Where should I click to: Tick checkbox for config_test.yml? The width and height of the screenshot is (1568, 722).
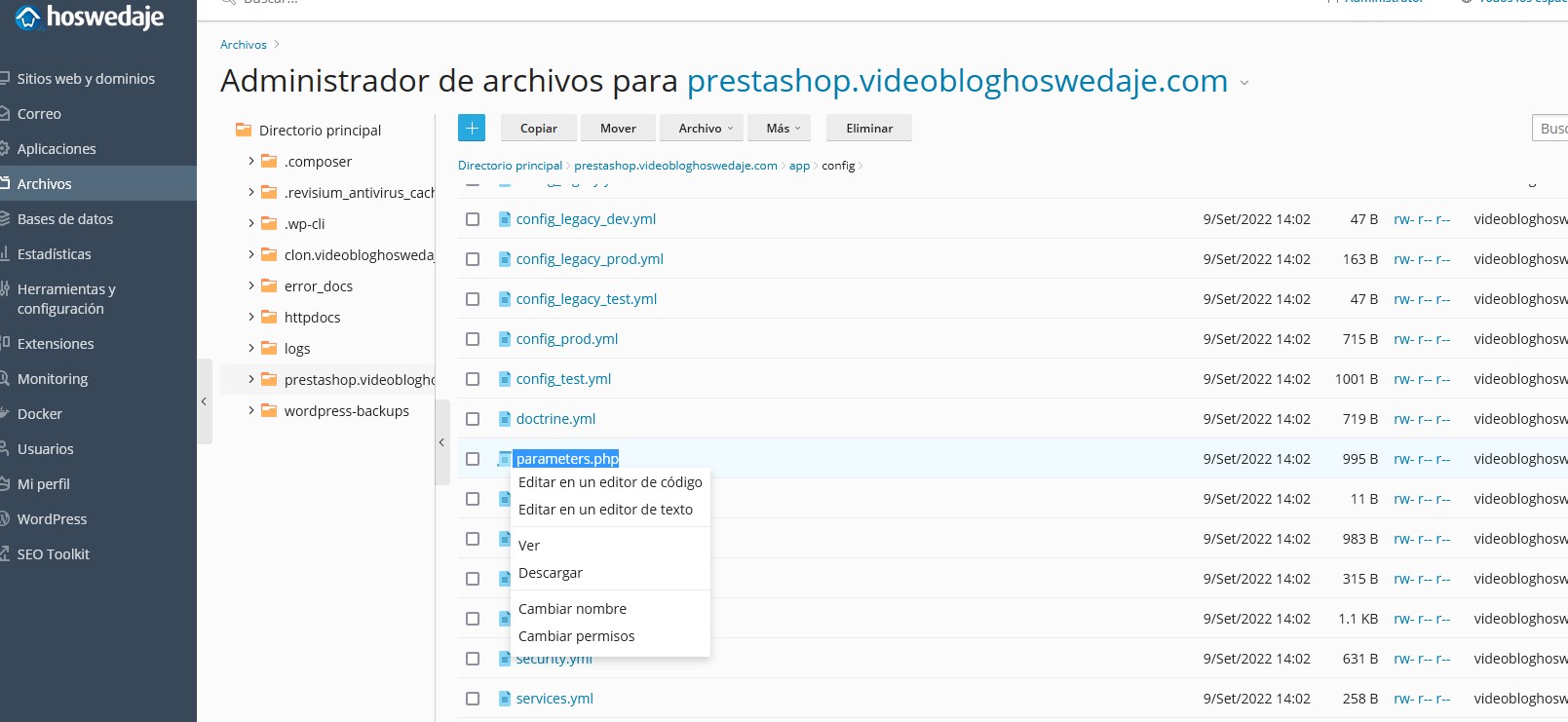pos(473,379)
